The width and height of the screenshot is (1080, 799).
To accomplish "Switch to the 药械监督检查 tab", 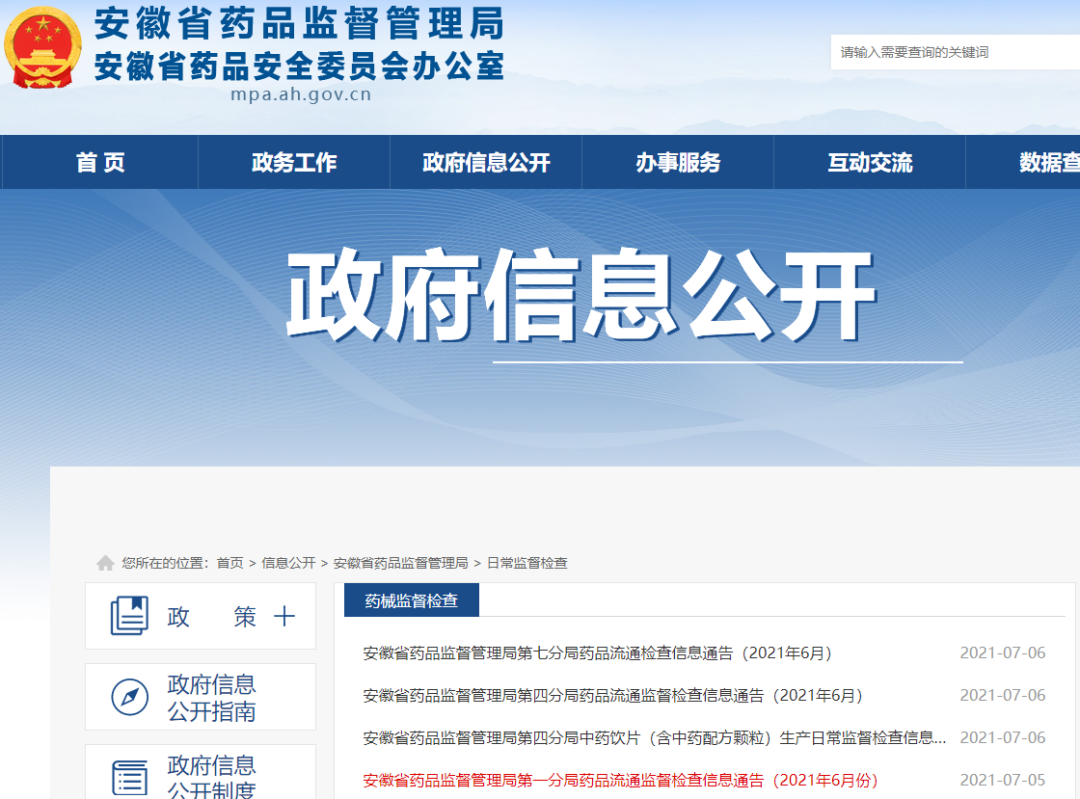I will pyautogui.click(x=411, y=601).
